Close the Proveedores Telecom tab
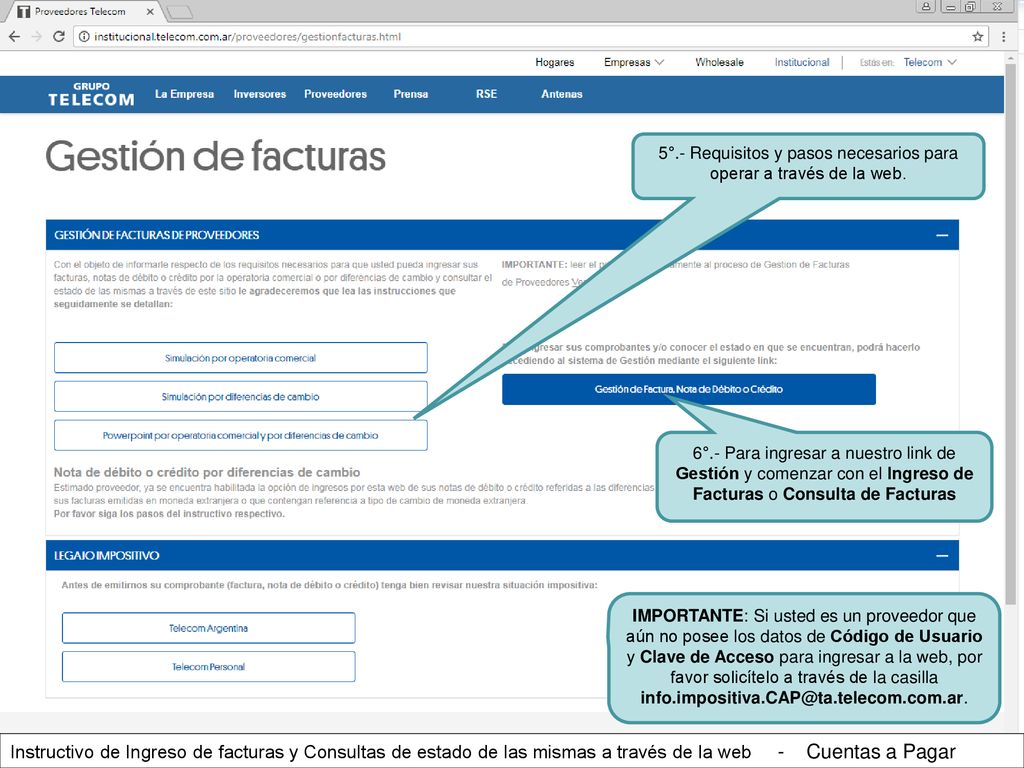Viewport: 1024px width, 768px height. [150, 12]
